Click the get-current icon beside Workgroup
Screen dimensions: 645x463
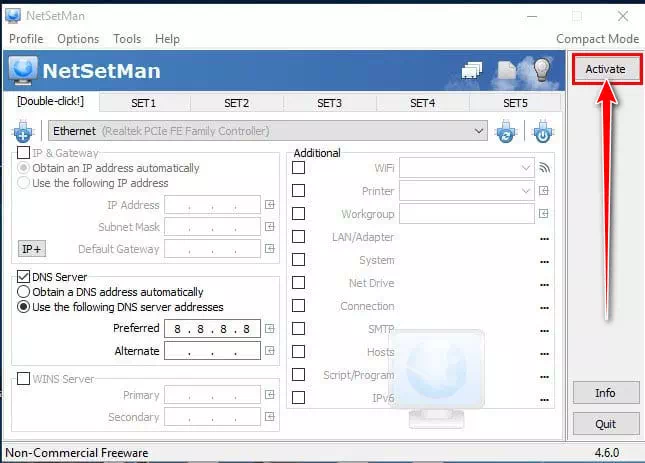click(x=544, y=213)
